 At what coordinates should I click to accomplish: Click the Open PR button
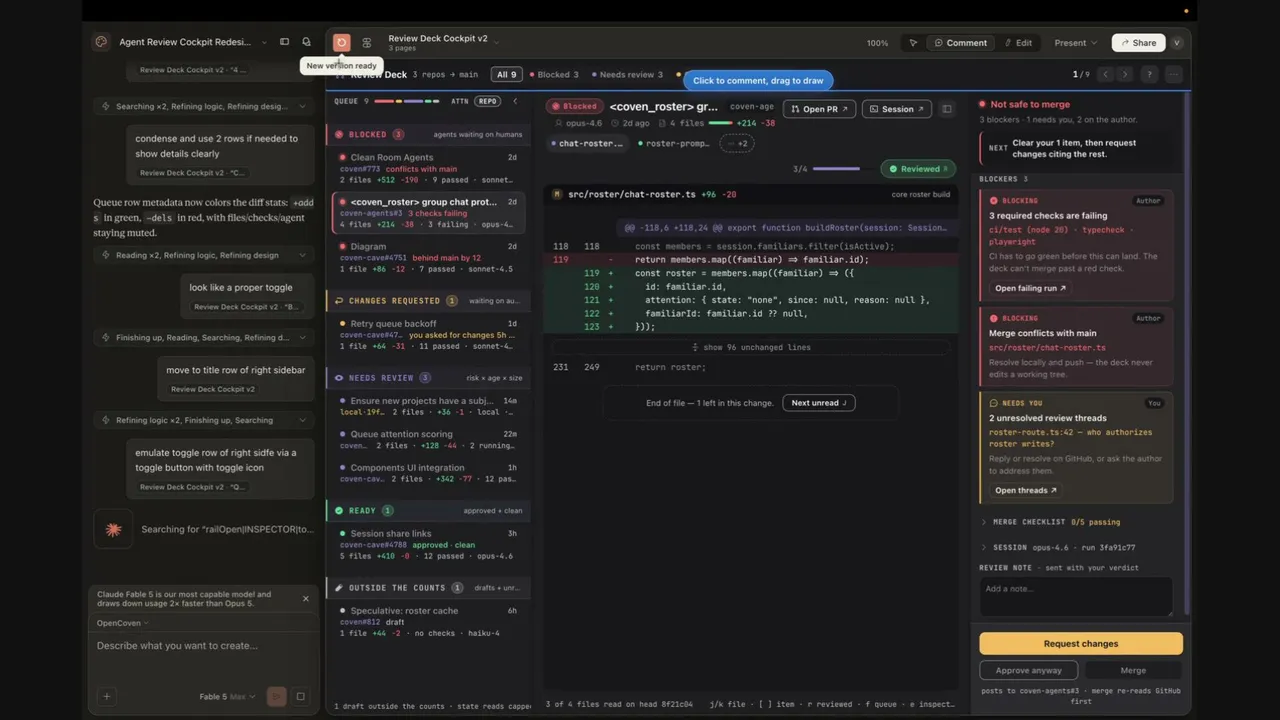[819, 109]
